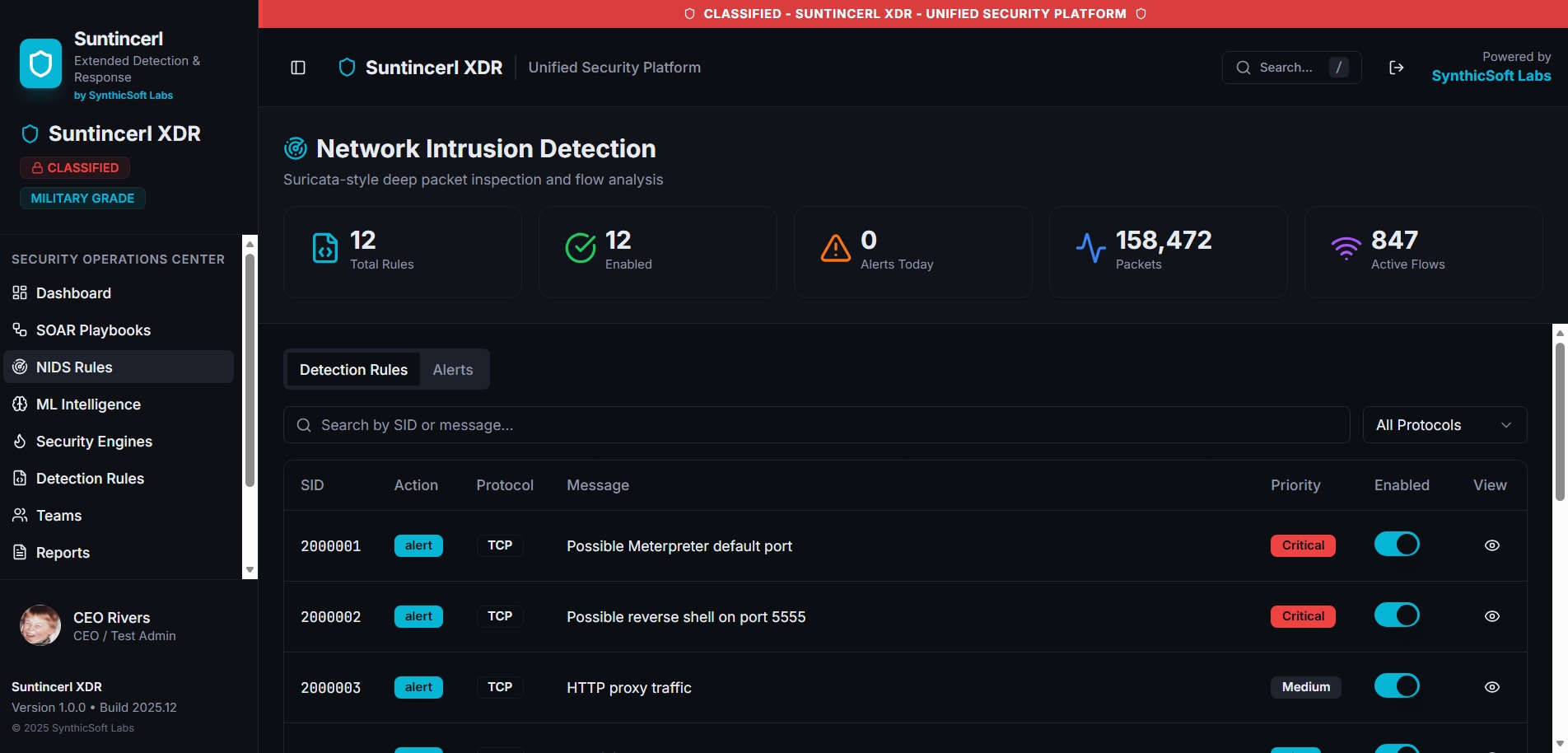Click the CLASSIFIED badge
This screenshot has width=1568, height=753.
(x=75, y=167)
